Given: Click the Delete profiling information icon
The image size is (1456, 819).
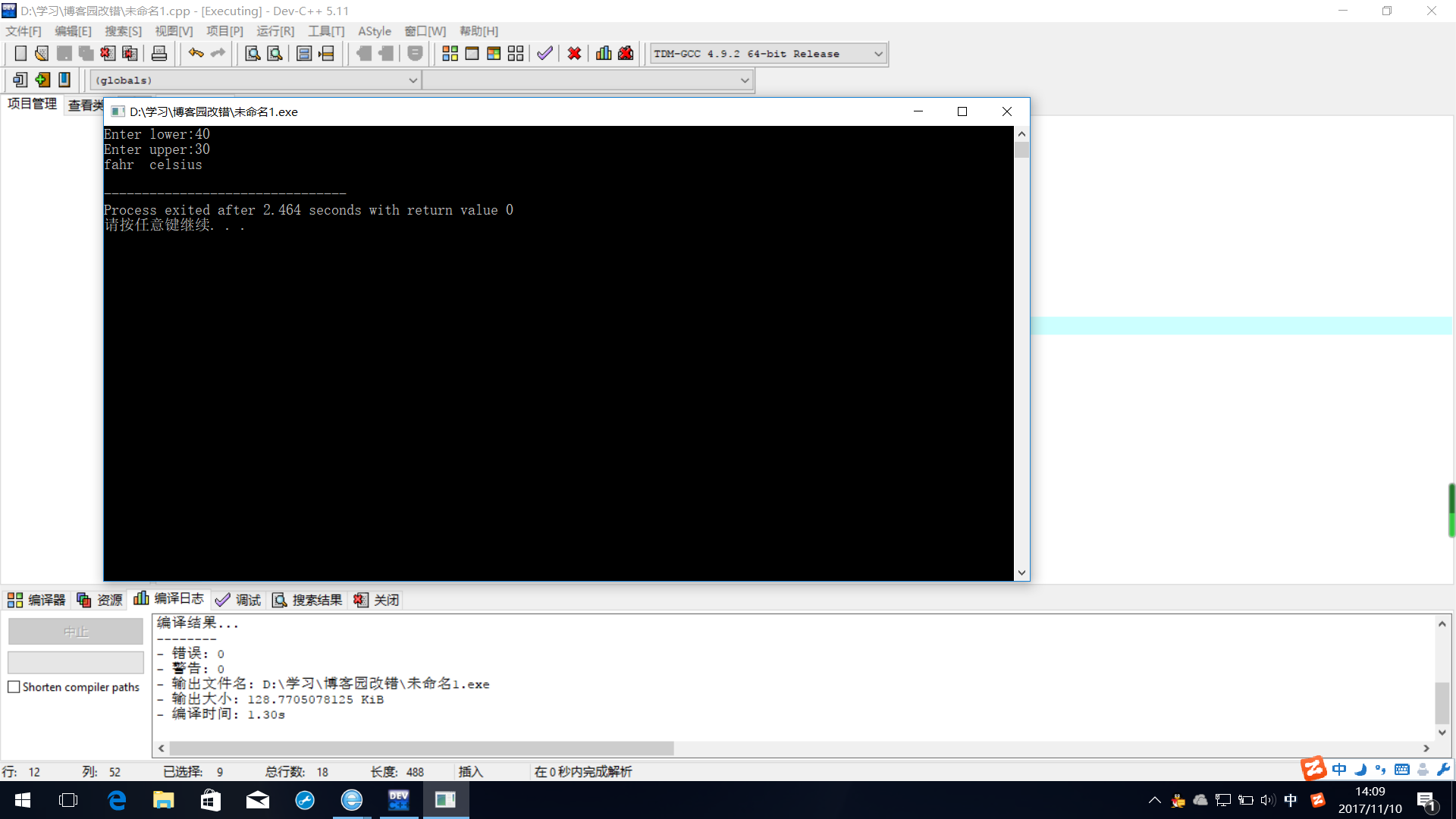Looking at the screenshot, I should pyautogui.click(x=626, y=54).
